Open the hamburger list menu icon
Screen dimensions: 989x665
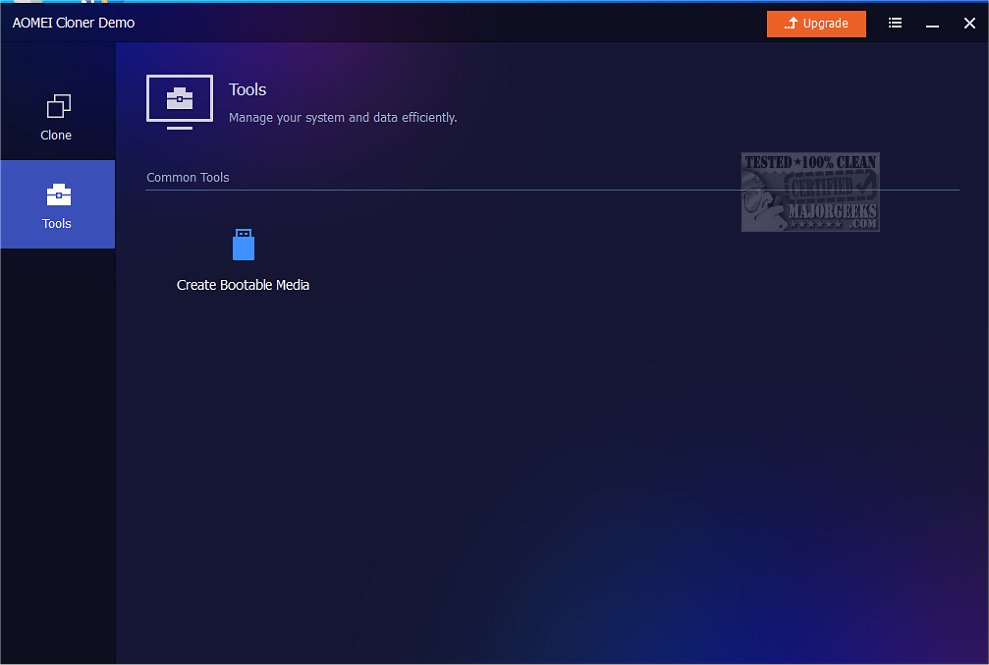894,23
